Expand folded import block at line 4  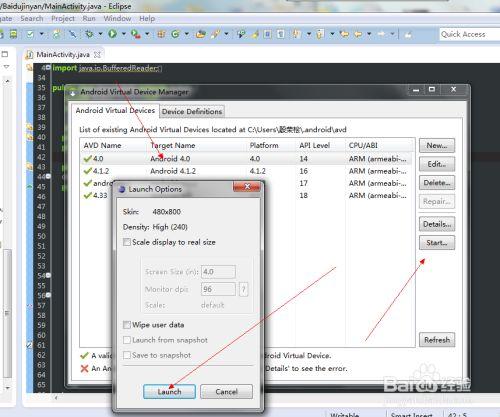tap(49, 68)
